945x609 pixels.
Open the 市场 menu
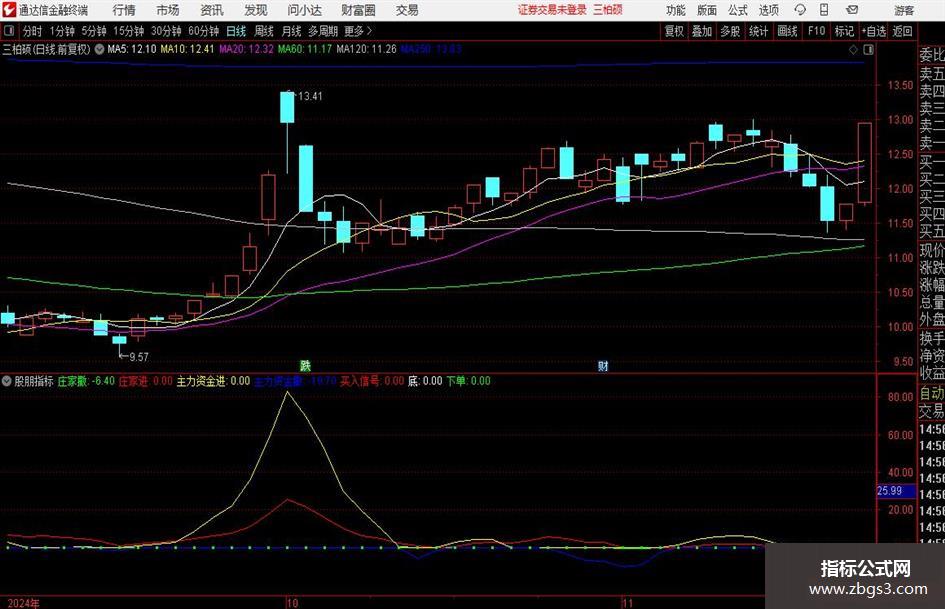pyautogui.click(x=168, y=10)
